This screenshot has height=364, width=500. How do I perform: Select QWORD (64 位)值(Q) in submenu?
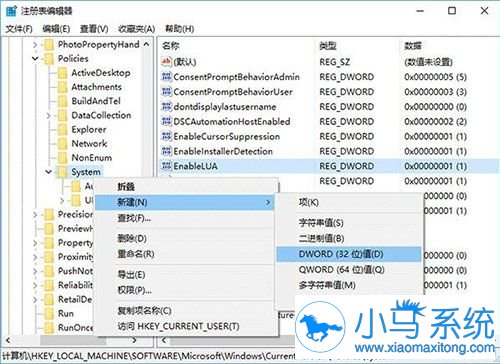(x=349, y=270)
